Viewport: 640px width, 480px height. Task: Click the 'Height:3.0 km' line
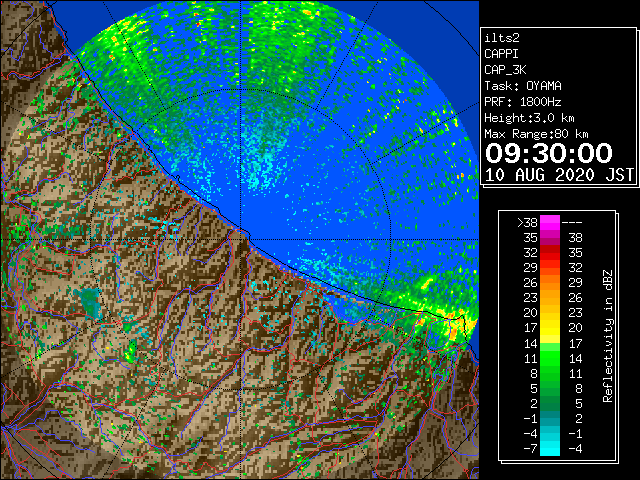pyautogui.click(x=529, y=118)
